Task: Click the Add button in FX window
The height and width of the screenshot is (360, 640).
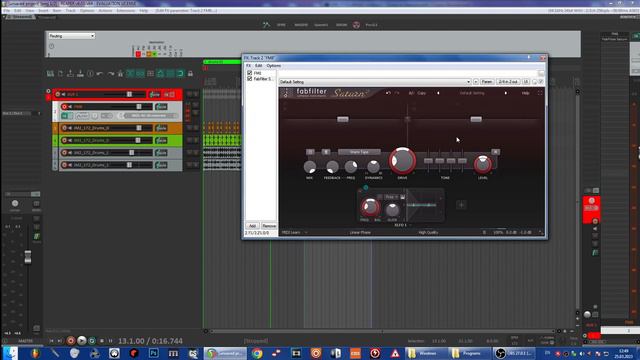Action: pyautogui.click(x=252, y=226)
